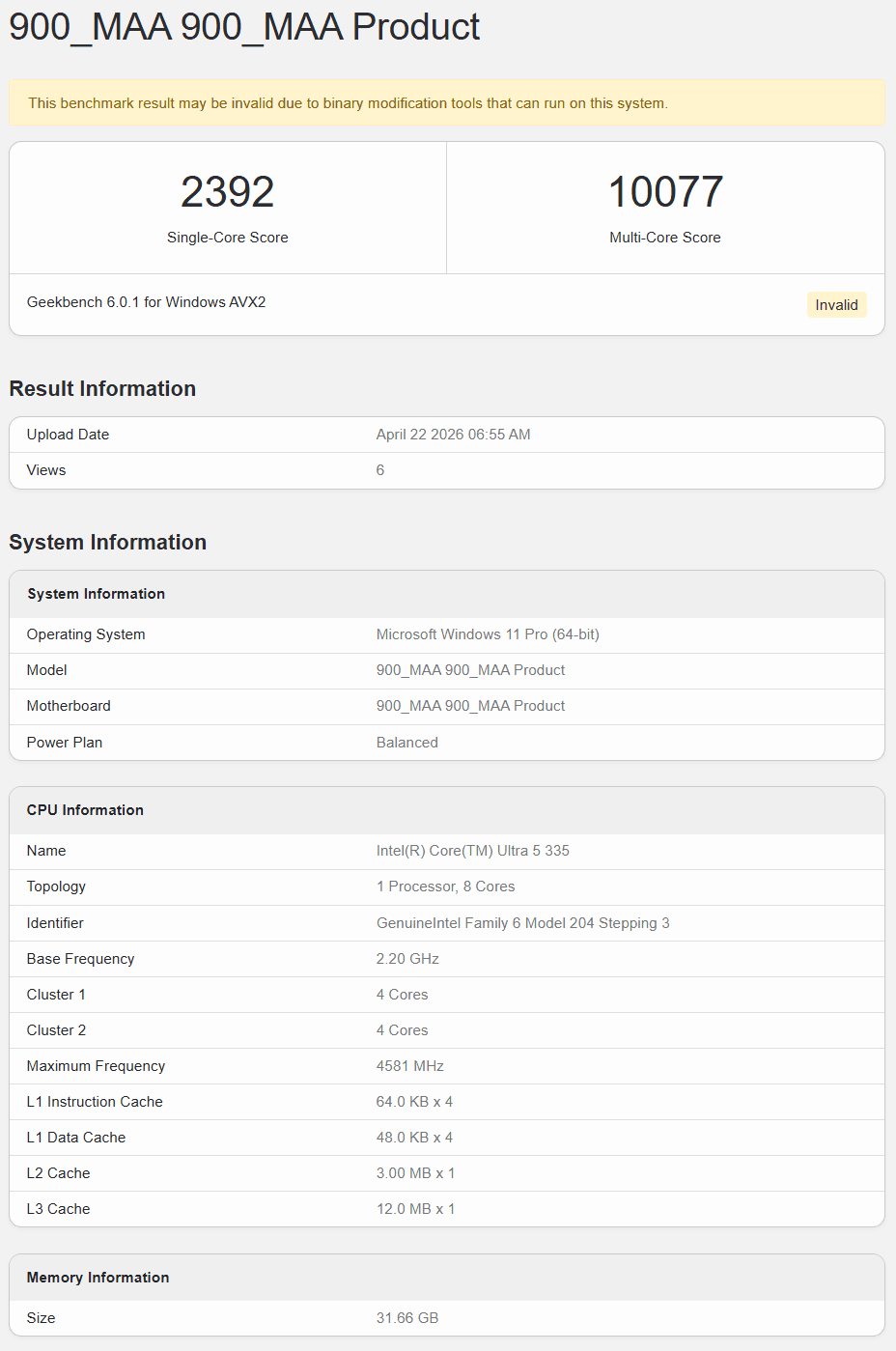Screen dimensions: 896x1351
Task: Click the Invalid badge
Action: (x=836, y=305)
